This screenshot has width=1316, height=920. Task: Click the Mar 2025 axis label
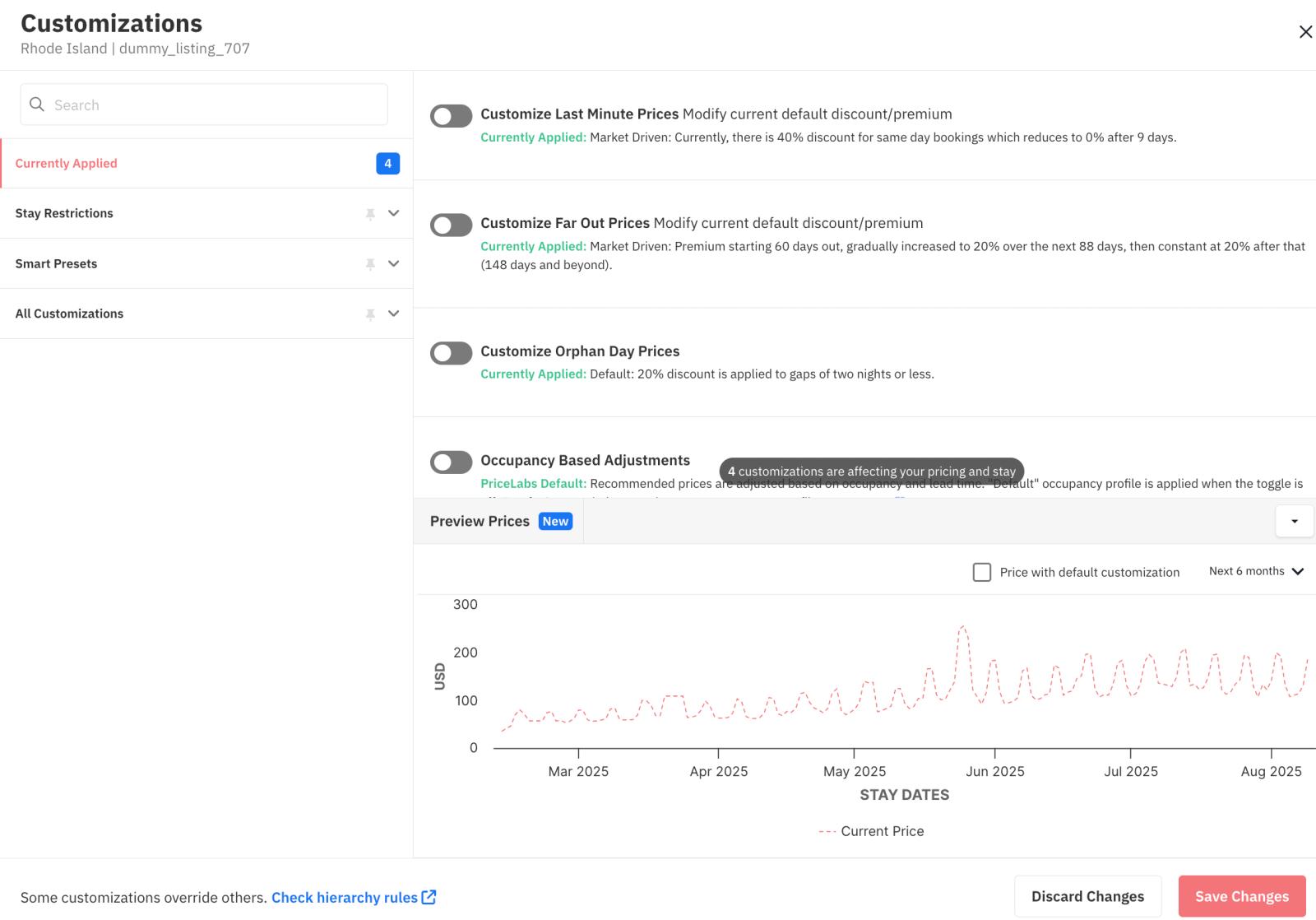point(578,771)
